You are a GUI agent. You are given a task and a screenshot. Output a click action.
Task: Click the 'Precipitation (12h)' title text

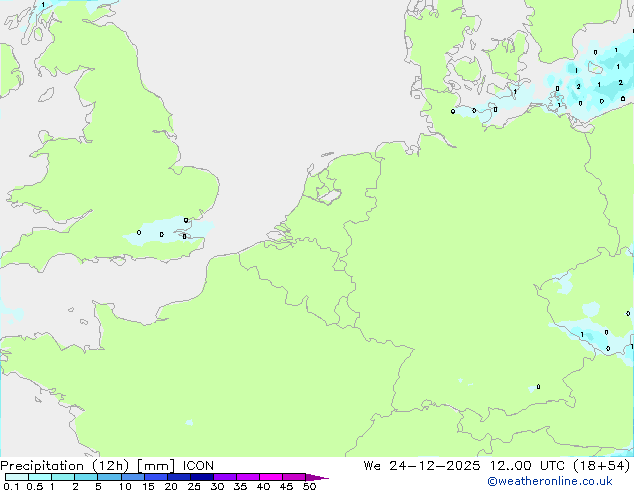[x=64, y=466]
